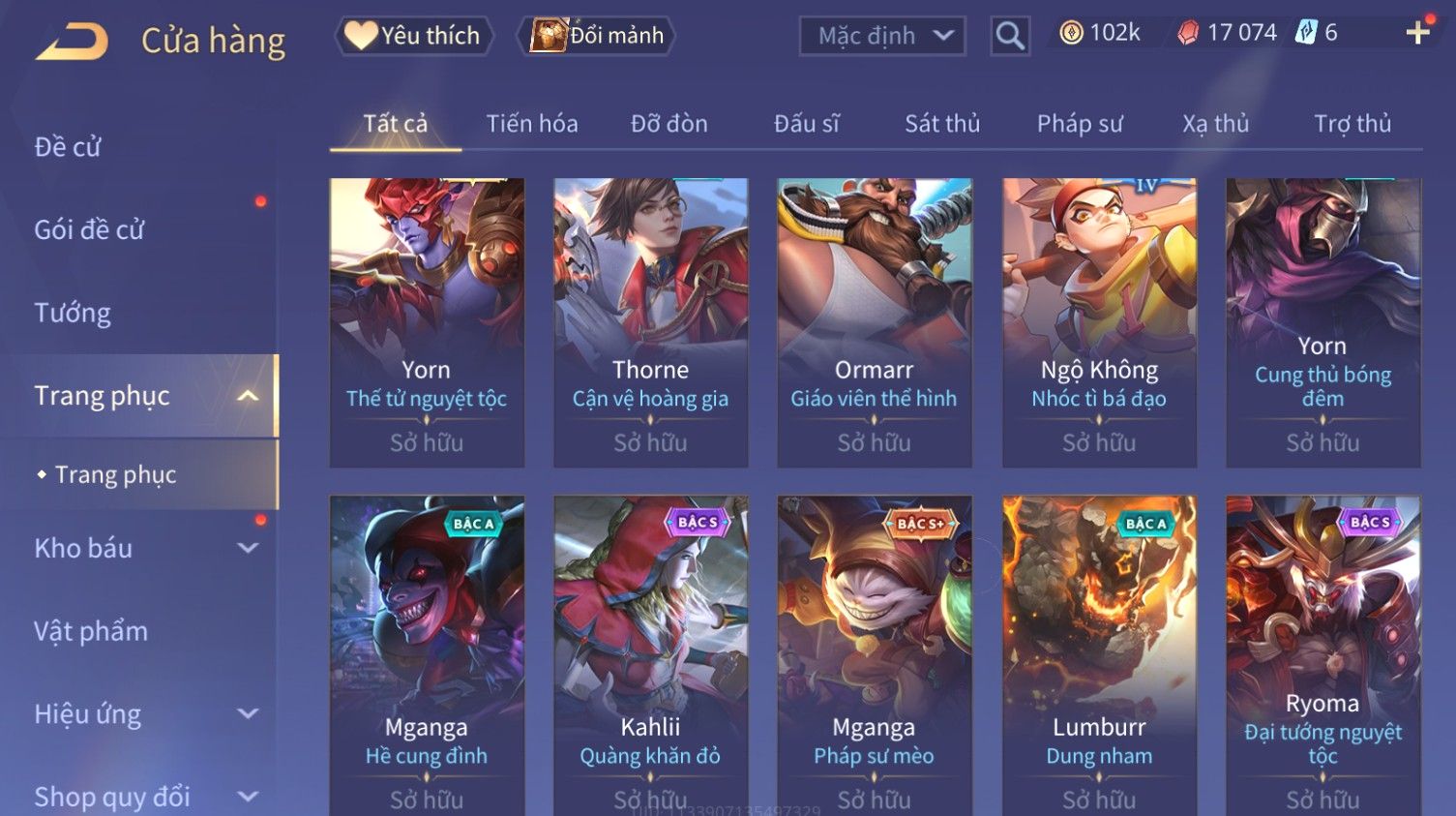The width and height of the screenshot is (1456, 816).
Task: Open the Mặc định sort dropdown
Action: (882, 37)
